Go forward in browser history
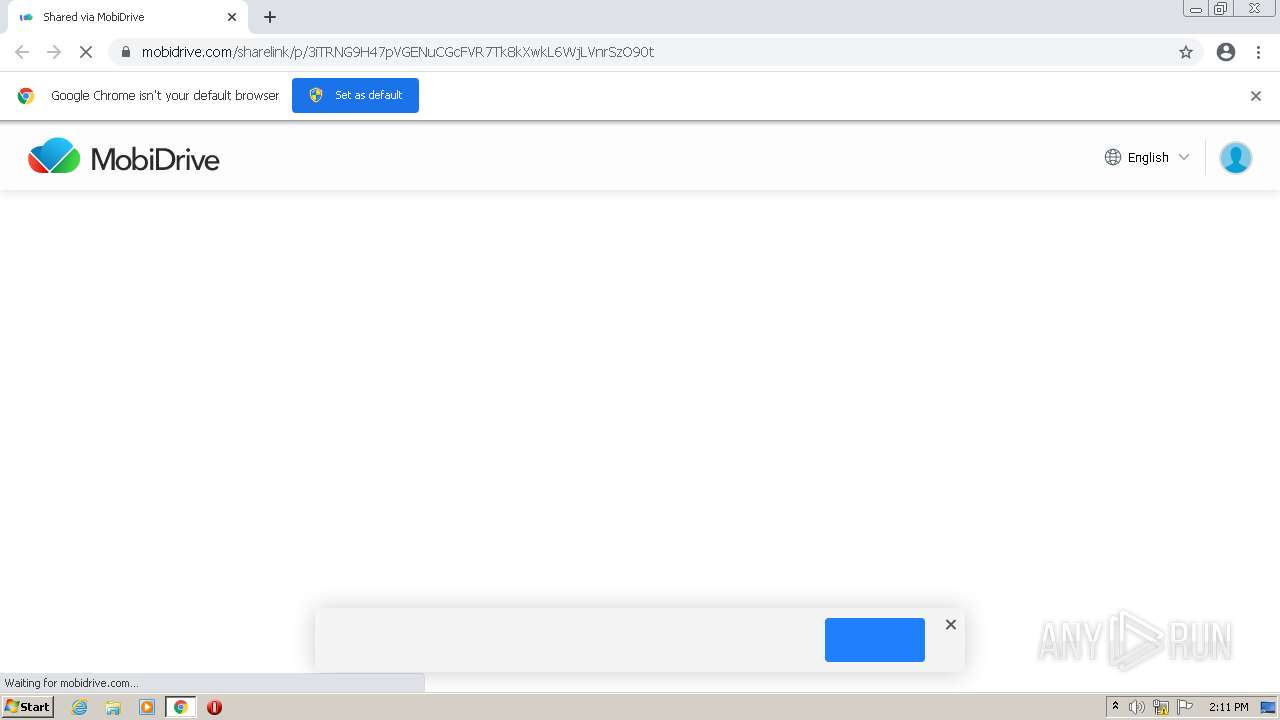Screen dimensions: 1280x720 pos(54,52)
